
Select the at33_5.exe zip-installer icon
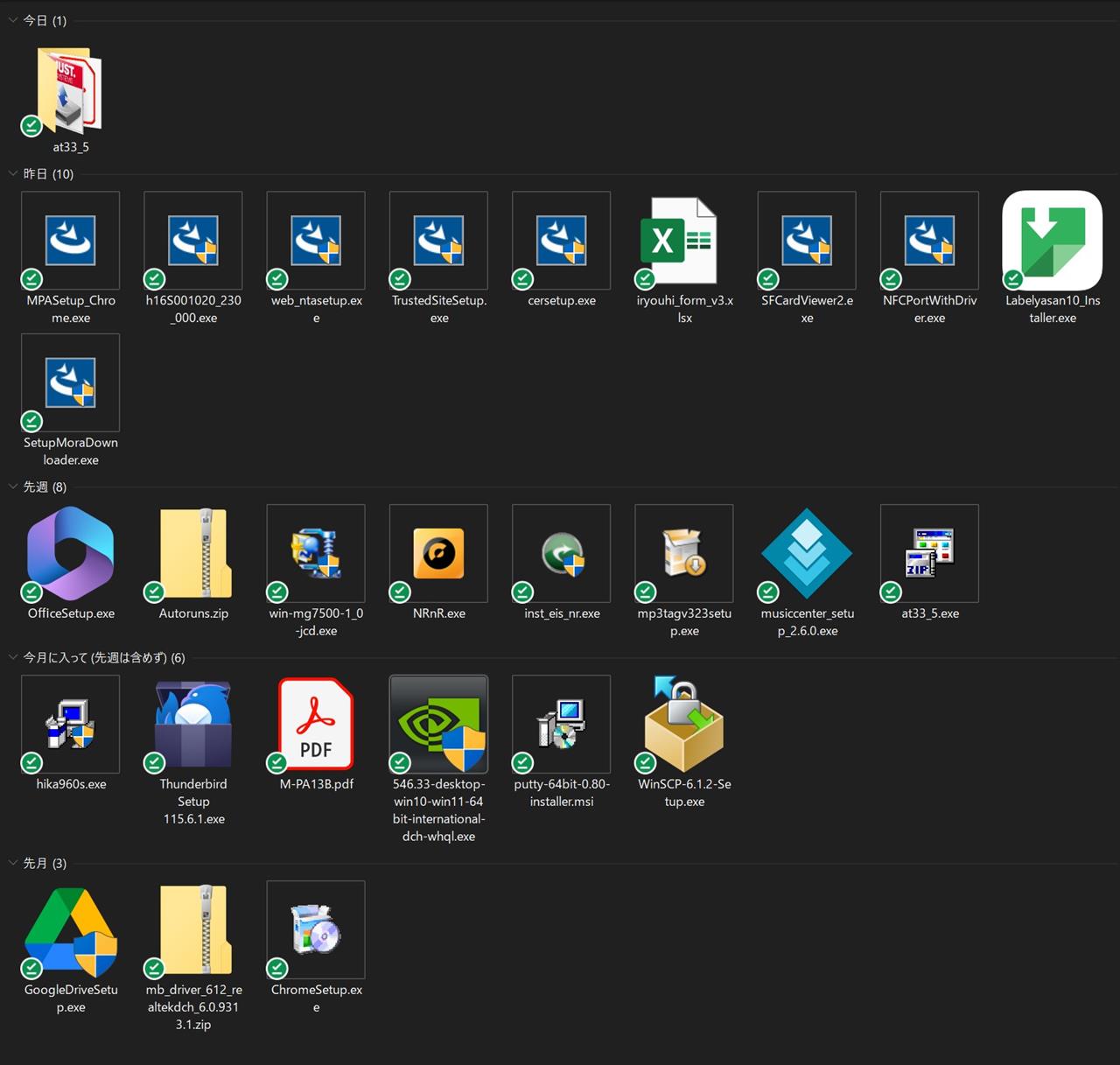929,553
